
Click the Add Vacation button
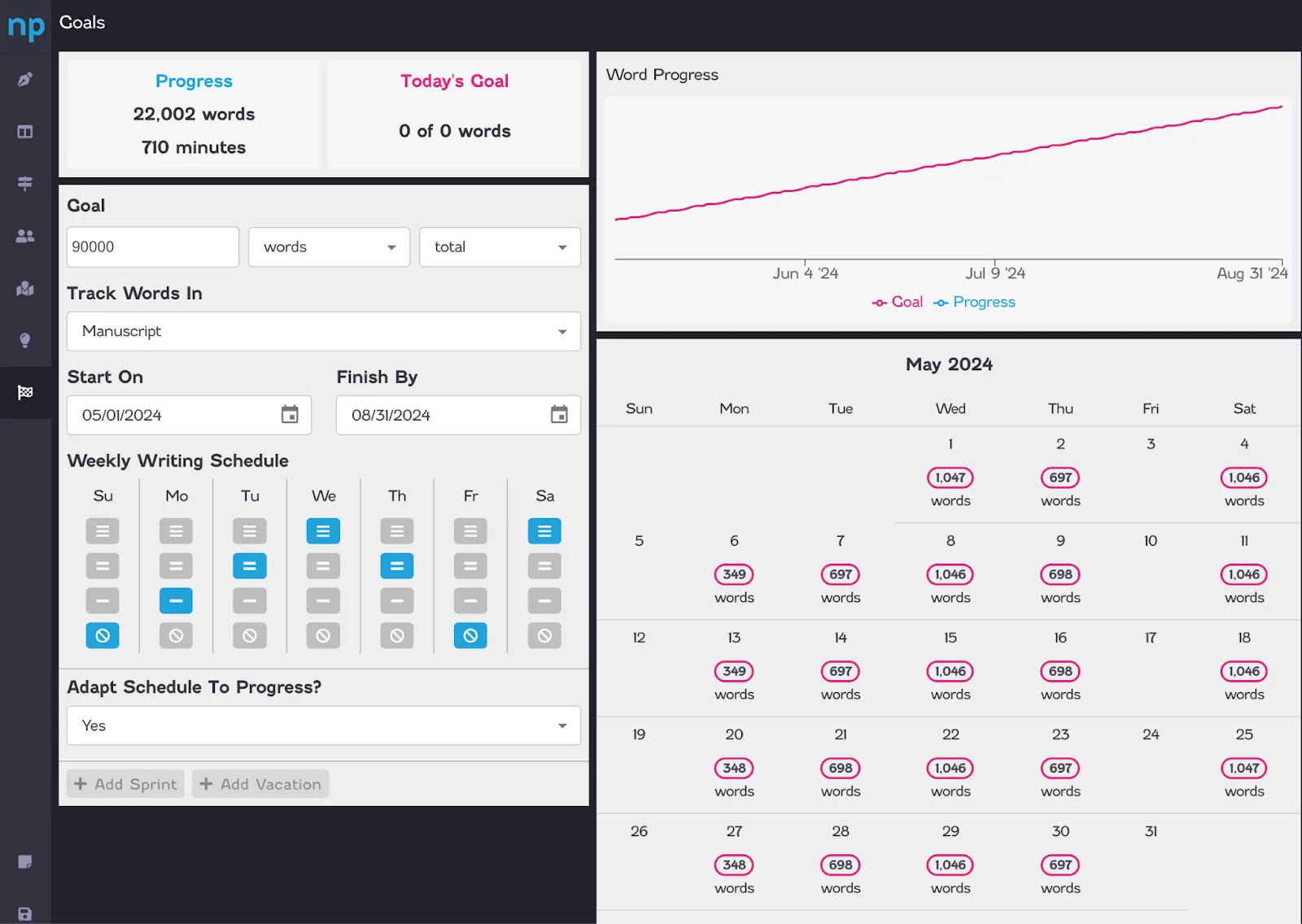pos(260,784)
